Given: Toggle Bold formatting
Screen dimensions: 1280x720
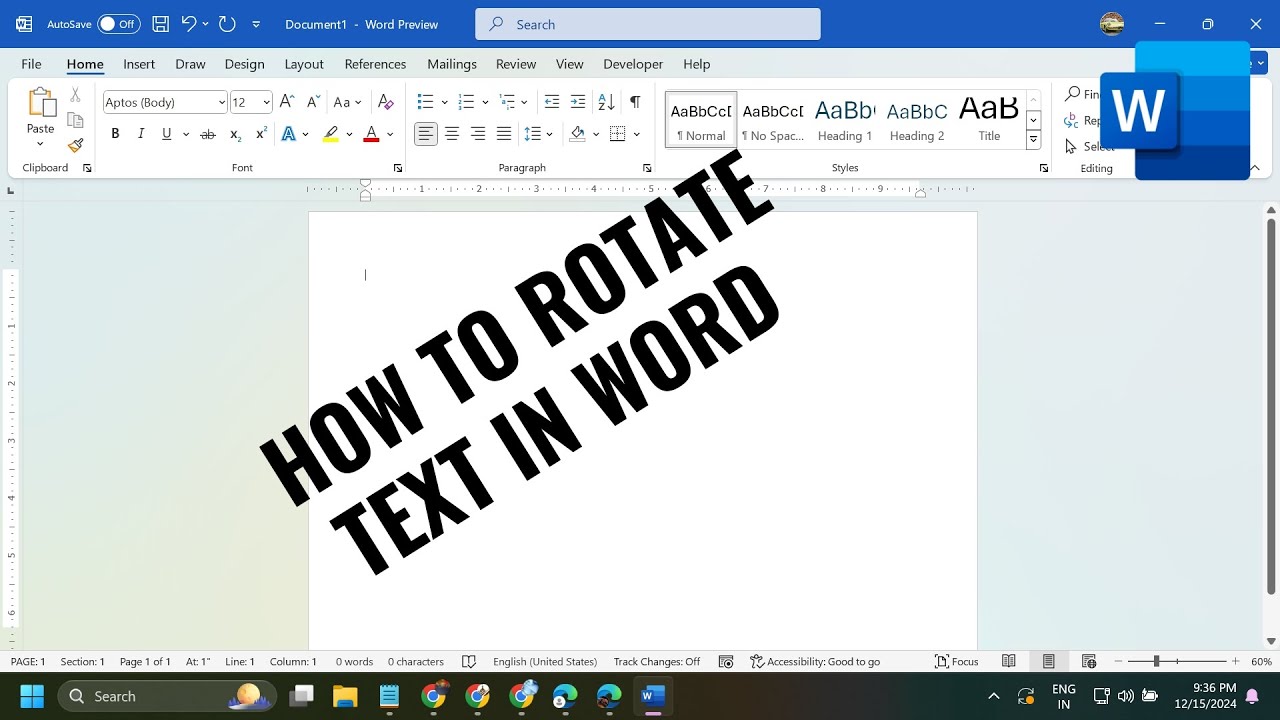Looking at the screenshot, I should [115, 134].
